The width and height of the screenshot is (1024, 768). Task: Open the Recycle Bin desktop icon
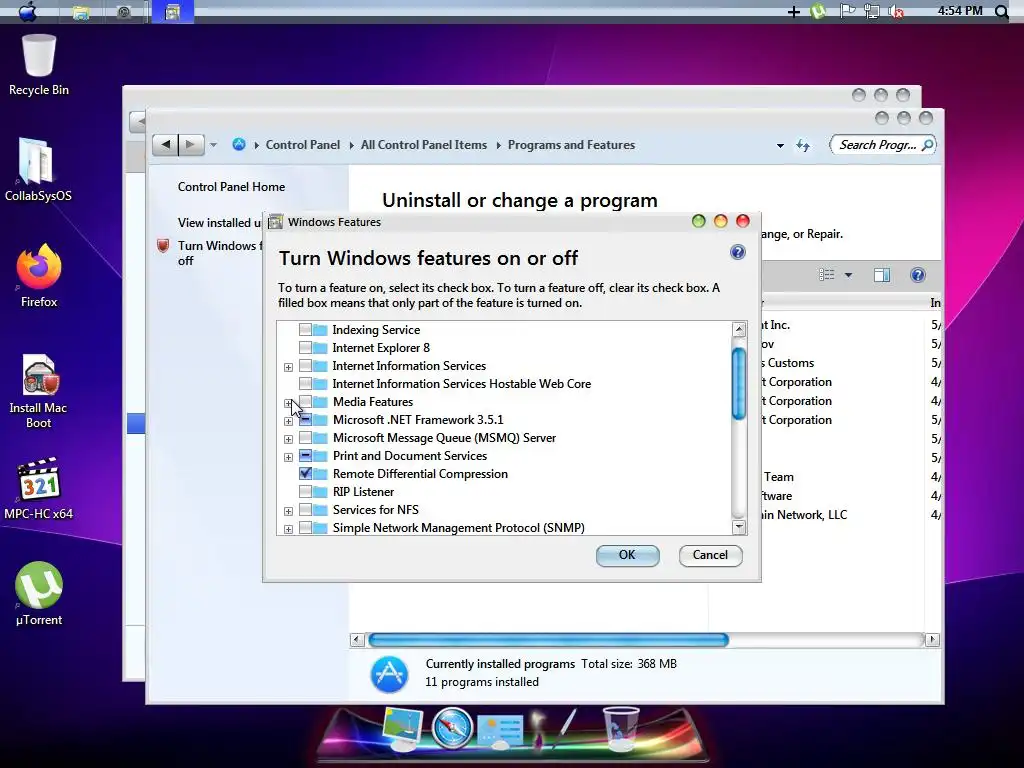tap(39, 65)
